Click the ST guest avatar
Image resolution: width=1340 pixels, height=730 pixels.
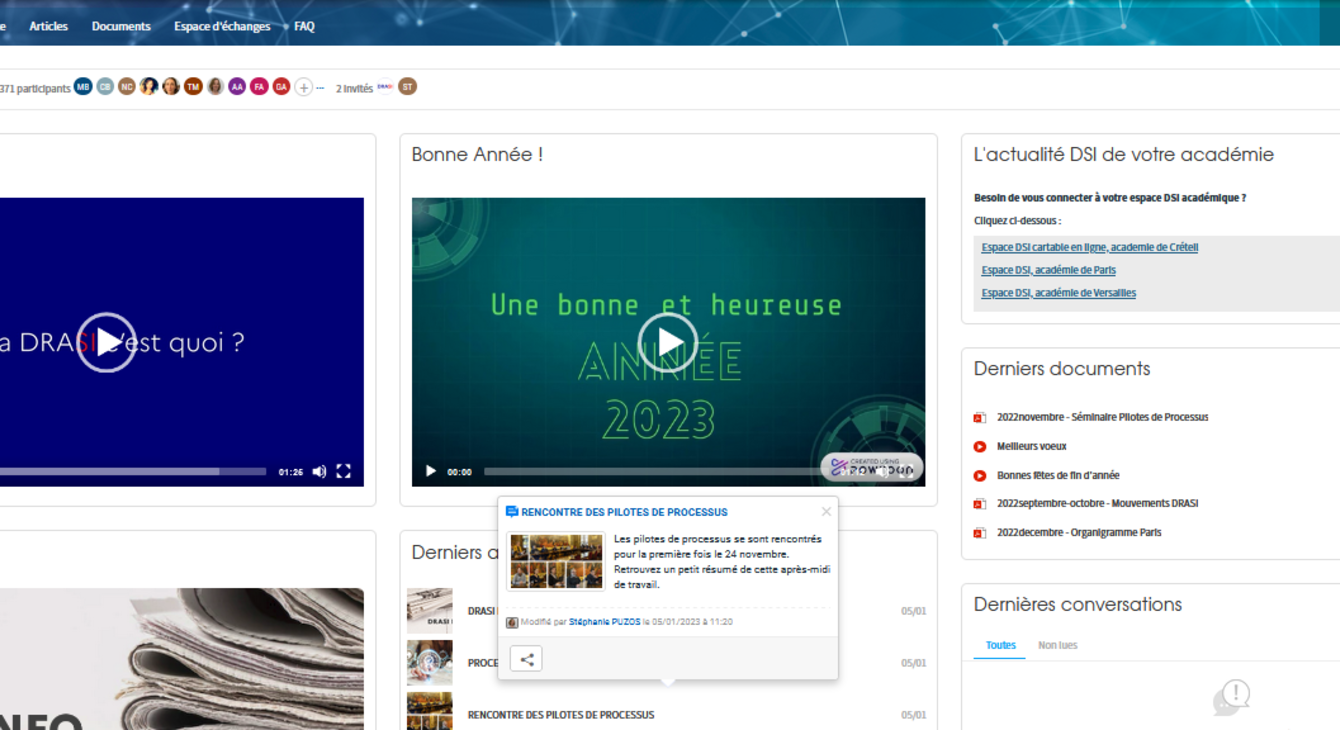click(407, 87)
